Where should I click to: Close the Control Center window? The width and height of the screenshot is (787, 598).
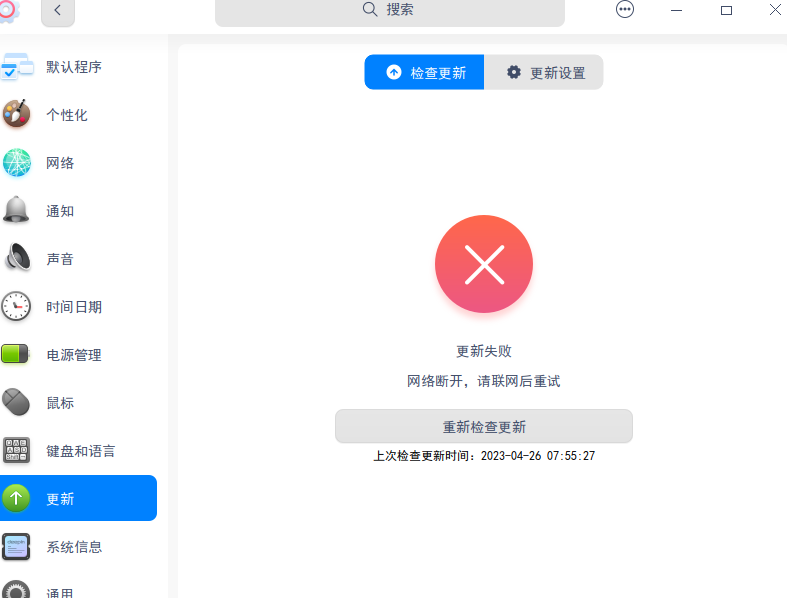point(775,10)
